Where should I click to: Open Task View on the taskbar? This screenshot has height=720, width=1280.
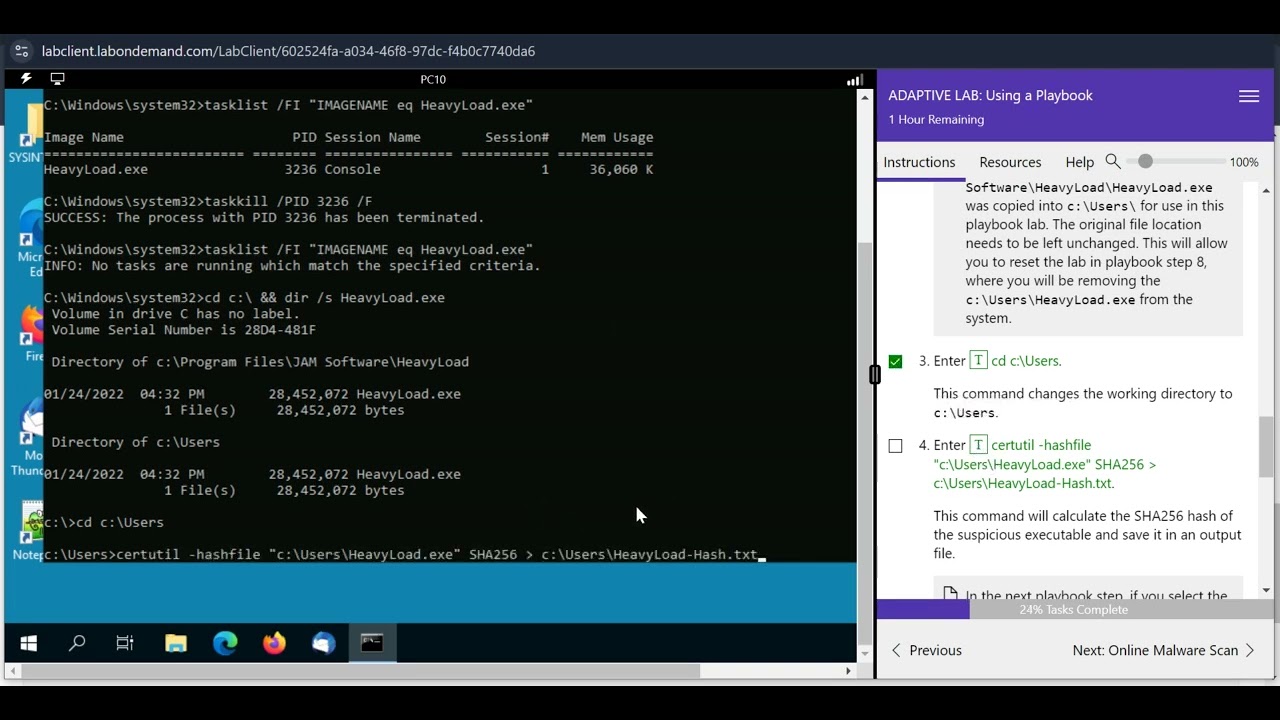pos(125,644)
